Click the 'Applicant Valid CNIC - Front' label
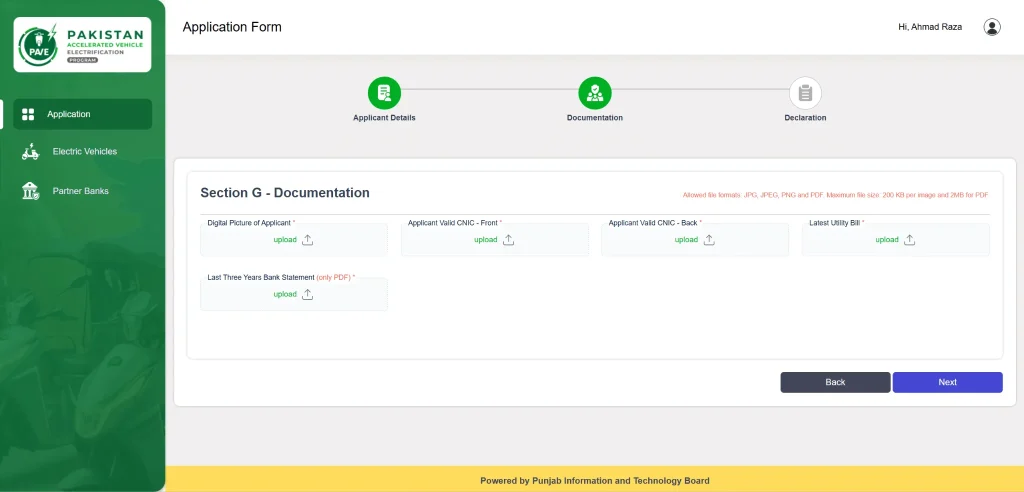Image resolution: width=1024 pixels, height=492 pixels. (x=453, y=223)
